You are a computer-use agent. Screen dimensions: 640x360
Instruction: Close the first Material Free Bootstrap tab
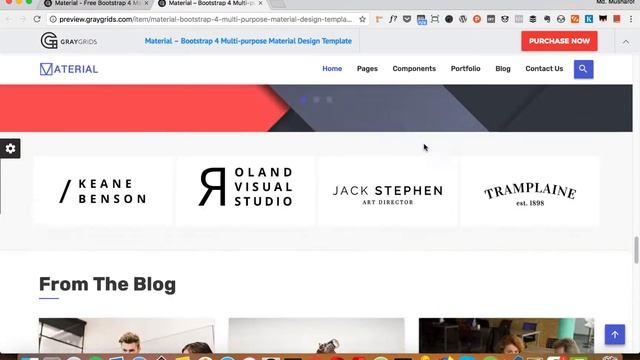point(147,3)
